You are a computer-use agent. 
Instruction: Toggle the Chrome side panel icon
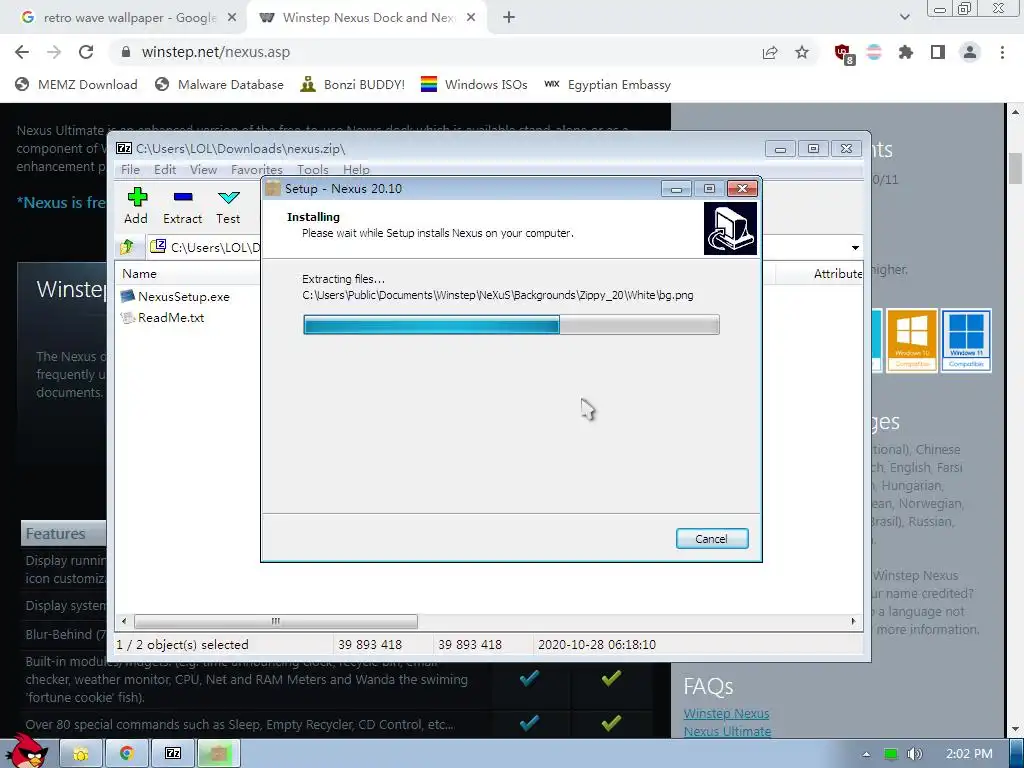point(938,52)
